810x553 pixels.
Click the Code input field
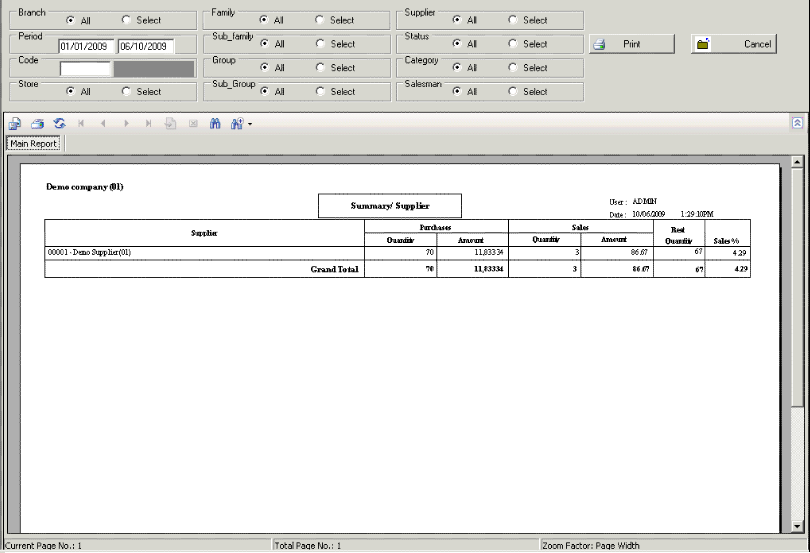85,69
